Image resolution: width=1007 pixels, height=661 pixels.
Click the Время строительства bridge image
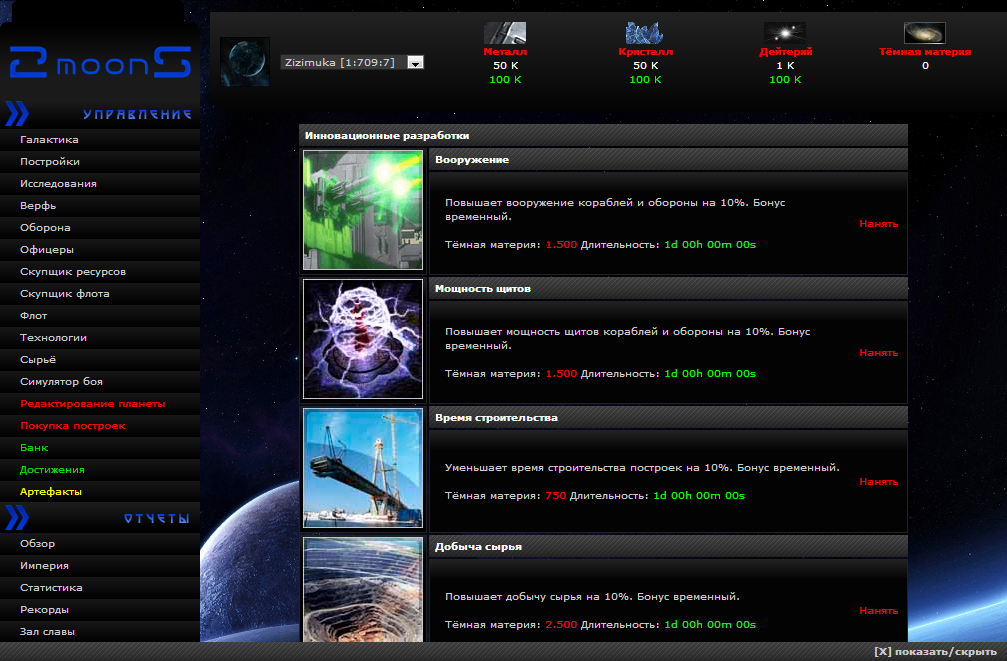coord(363,468)
